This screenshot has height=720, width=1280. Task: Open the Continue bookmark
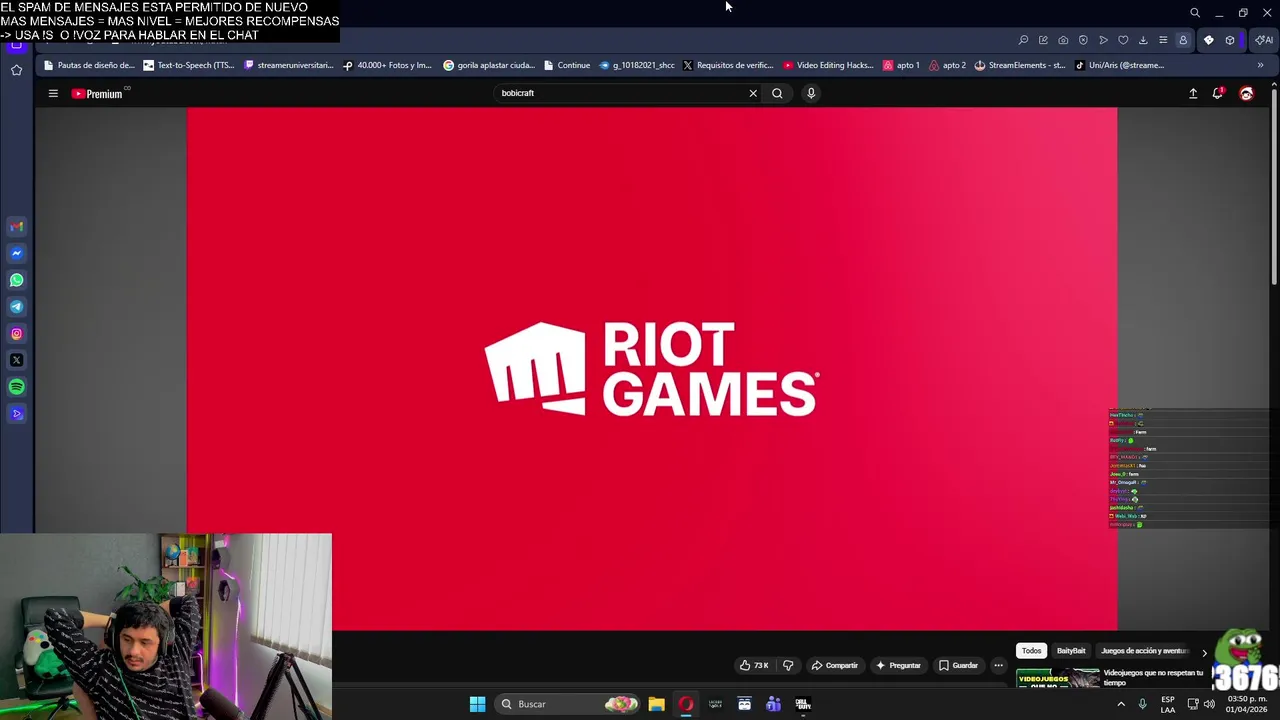567,65
